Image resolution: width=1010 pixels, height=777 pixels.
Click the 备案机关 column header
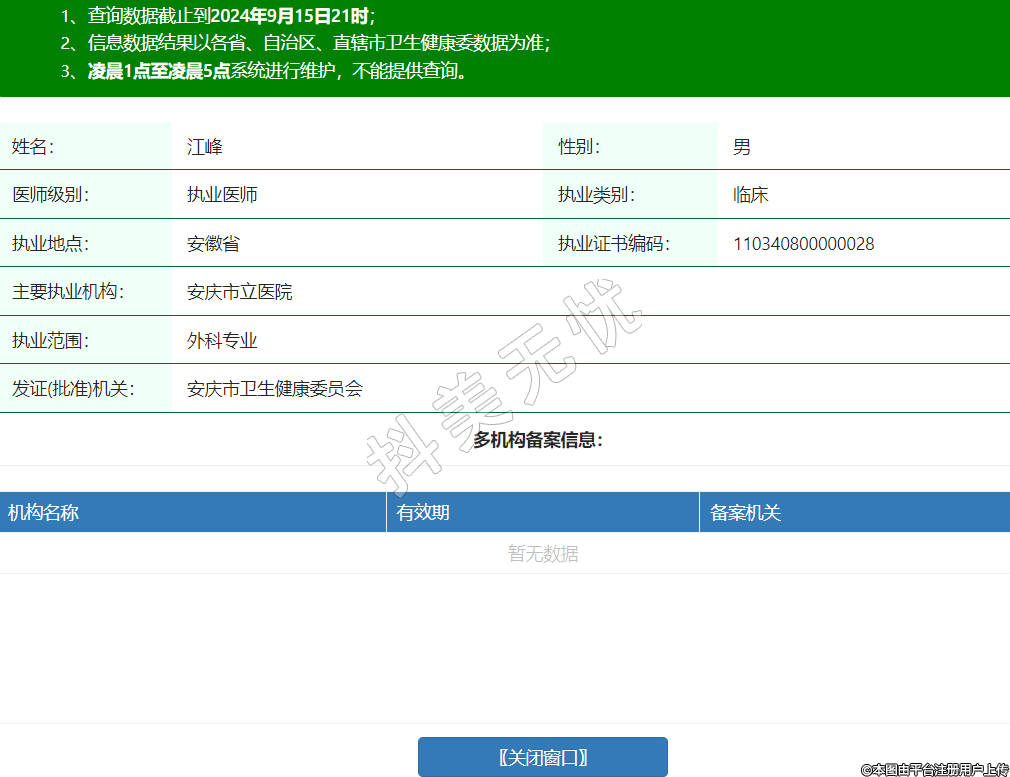745,513
